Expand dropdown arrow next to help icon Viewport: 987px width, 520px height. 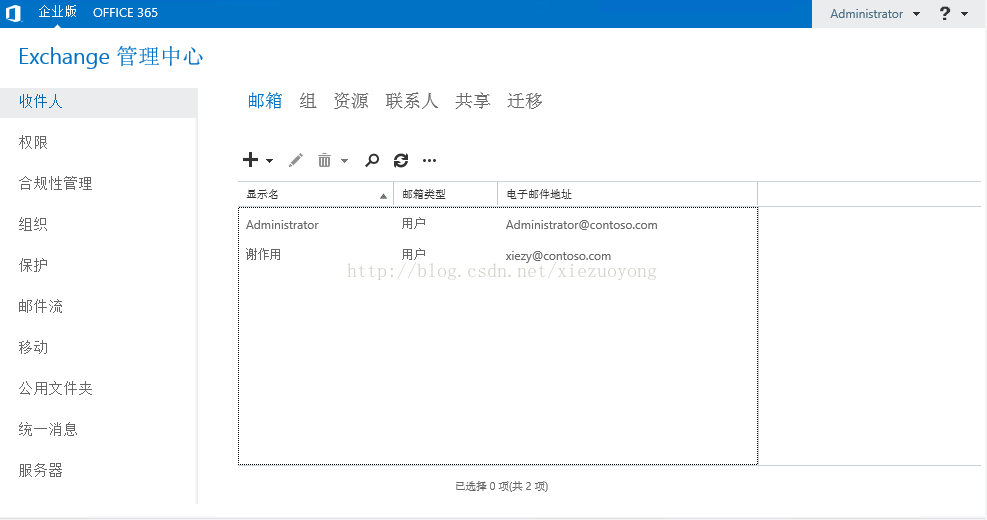(964, 14)
